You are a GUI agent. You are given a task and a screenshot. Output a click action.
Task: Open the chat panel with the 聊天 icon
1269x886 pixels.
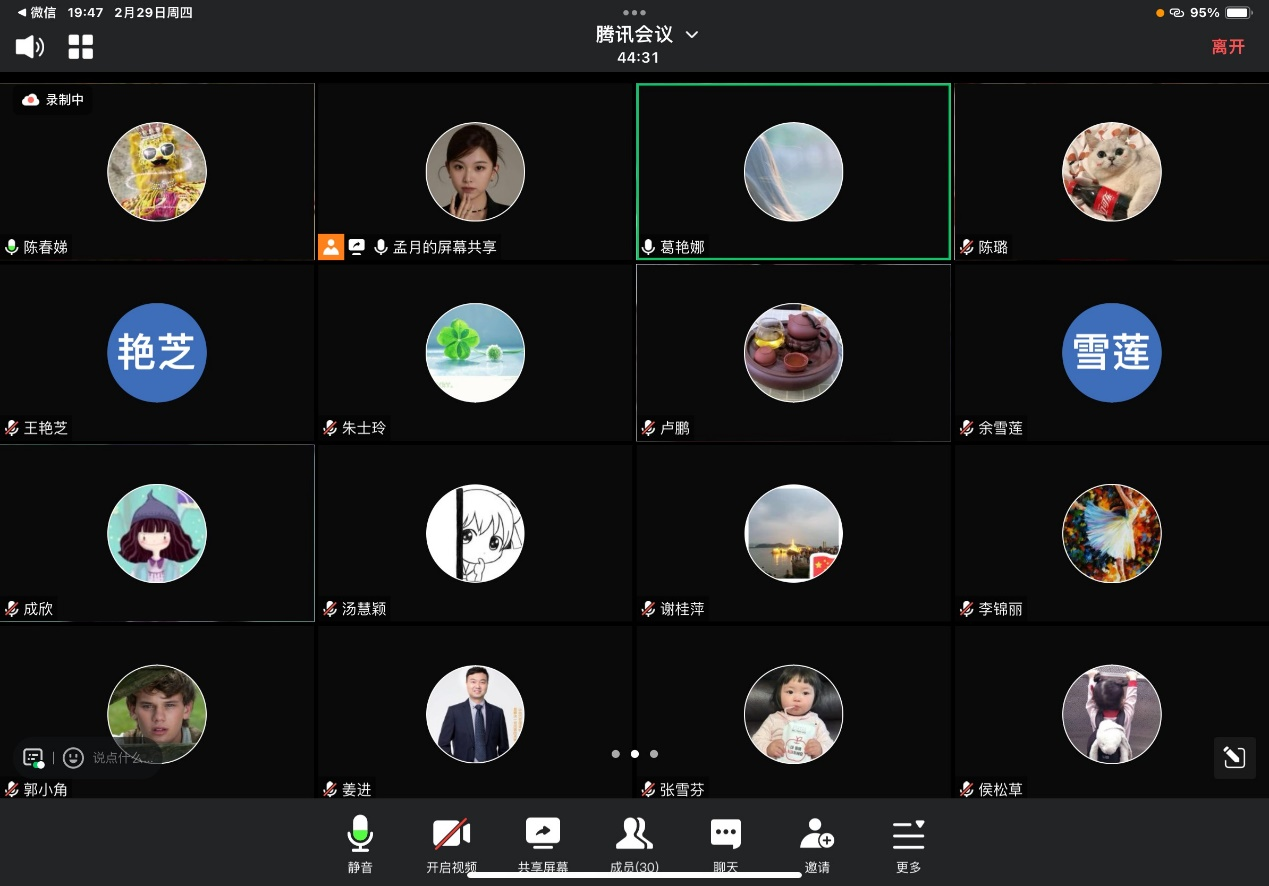pos(725,832)
